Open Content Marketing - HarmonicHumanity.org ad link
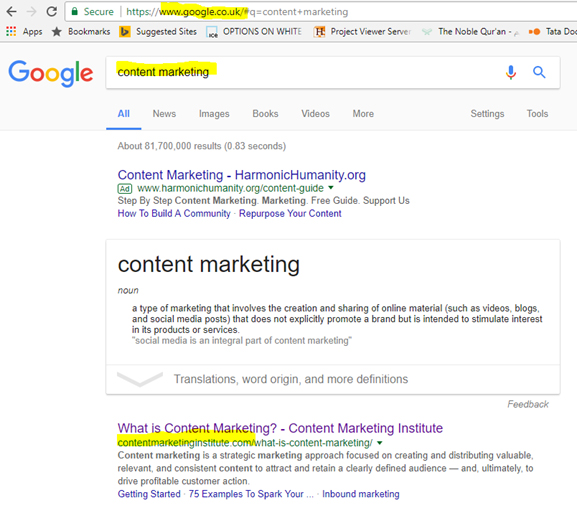The width and height of the screenshot is (577, 508). 242,175
